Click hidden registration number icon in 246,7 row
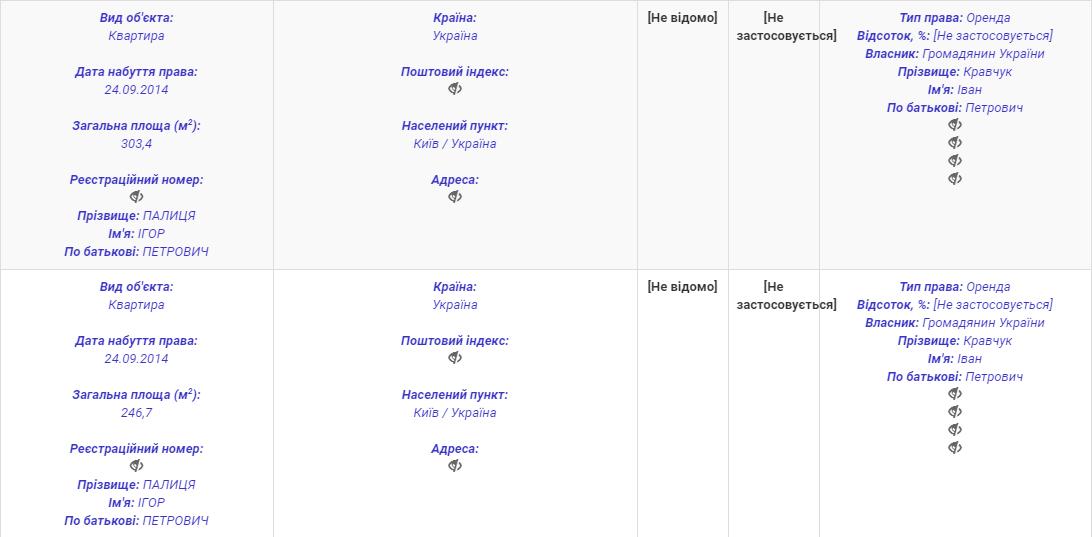 click(x=137, y=466)
